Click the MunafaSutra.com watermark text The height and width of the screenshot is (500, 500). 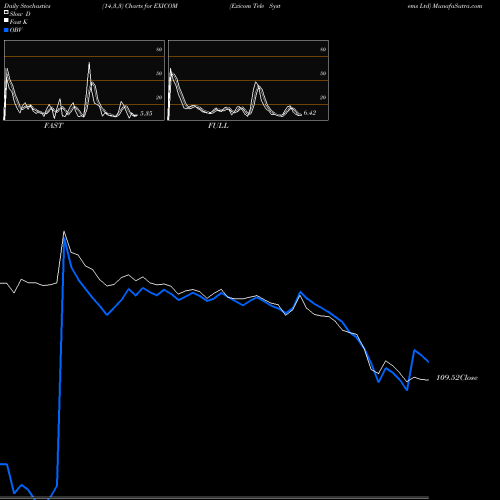pyautogui.click(x=457, y=6)
